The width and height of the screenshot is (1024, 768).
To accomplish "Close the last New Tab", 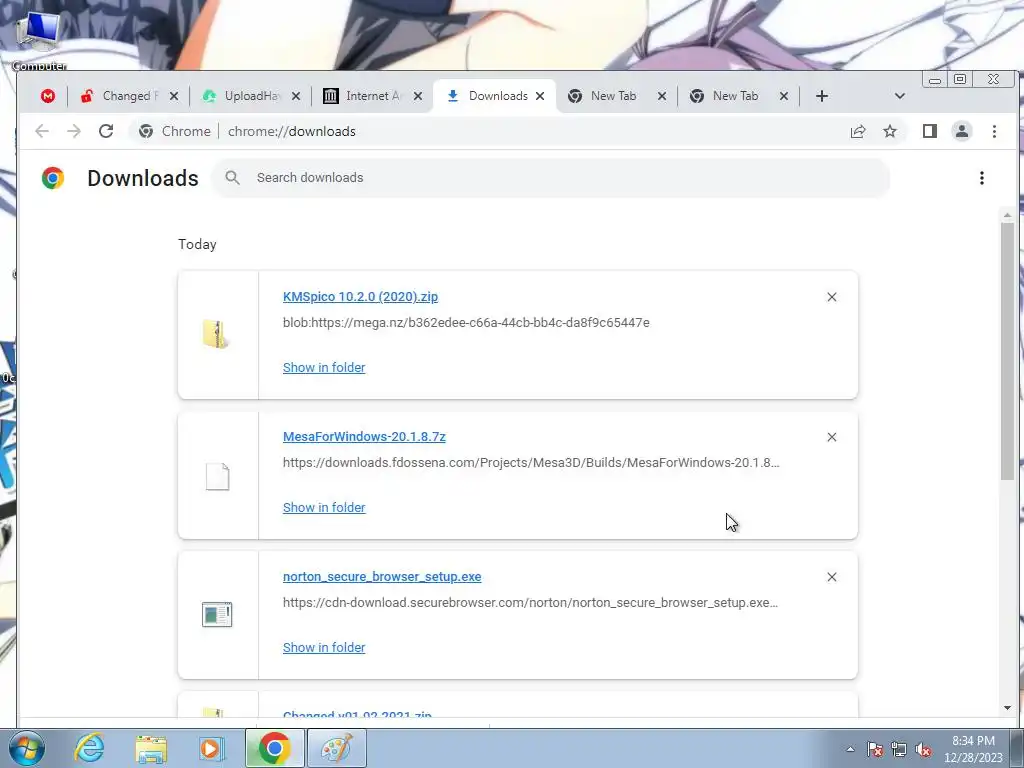I will point(784,96).
